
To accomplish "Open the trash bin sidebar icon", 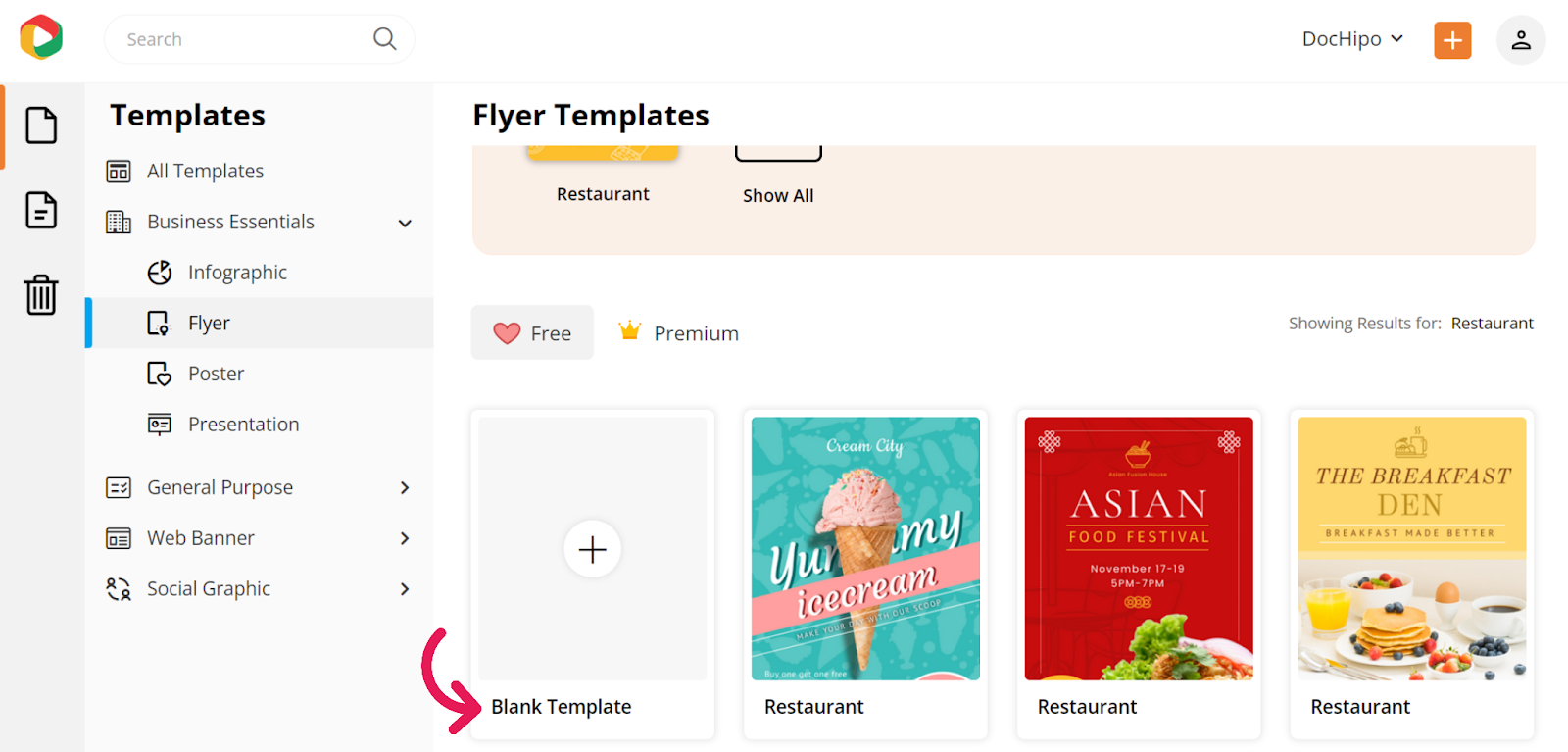I will click(x=41, y=294).
